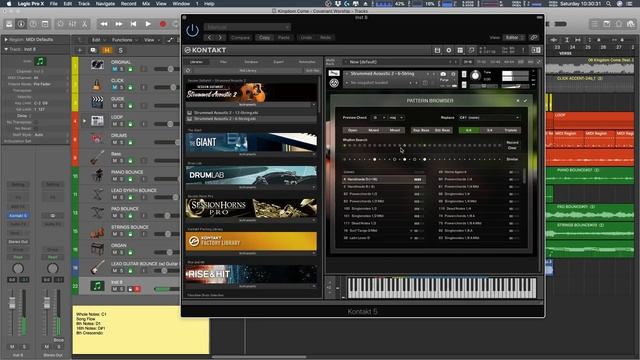
Task: Open plugin preset Manual dropdown
Action: [247, 27]
